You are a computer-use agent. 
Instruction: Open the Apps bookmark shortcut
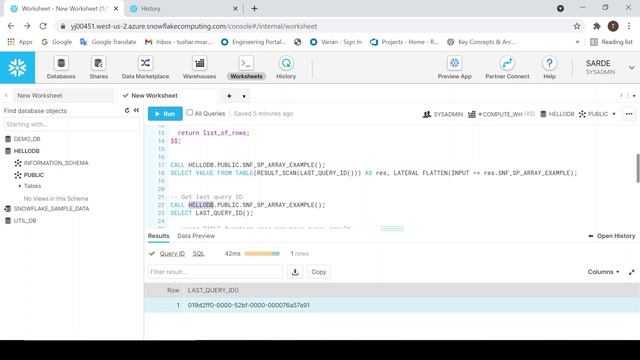coord(20,42)
